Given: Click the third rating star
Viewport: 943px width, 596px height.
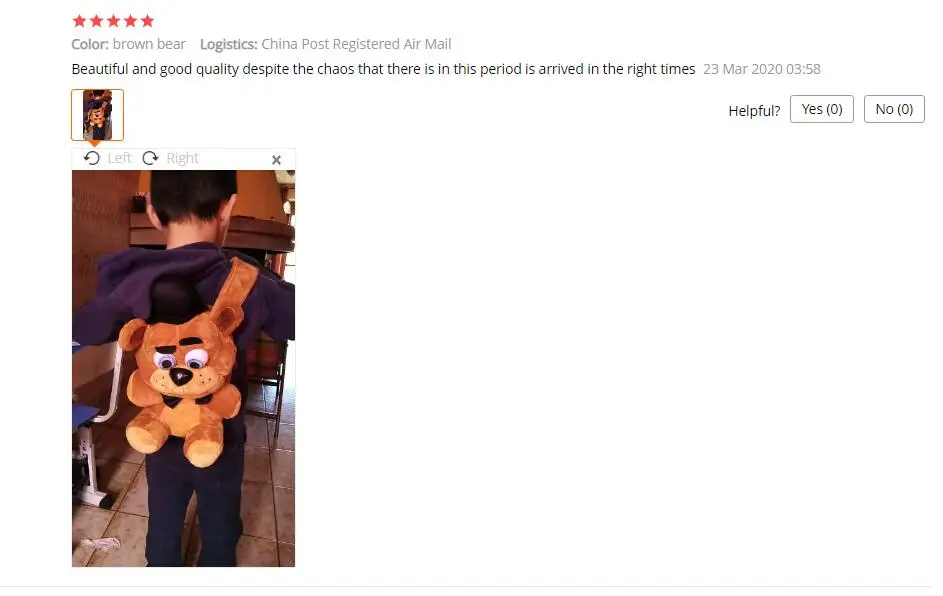Looking at the screenshot, I should [x=113, y=21].
